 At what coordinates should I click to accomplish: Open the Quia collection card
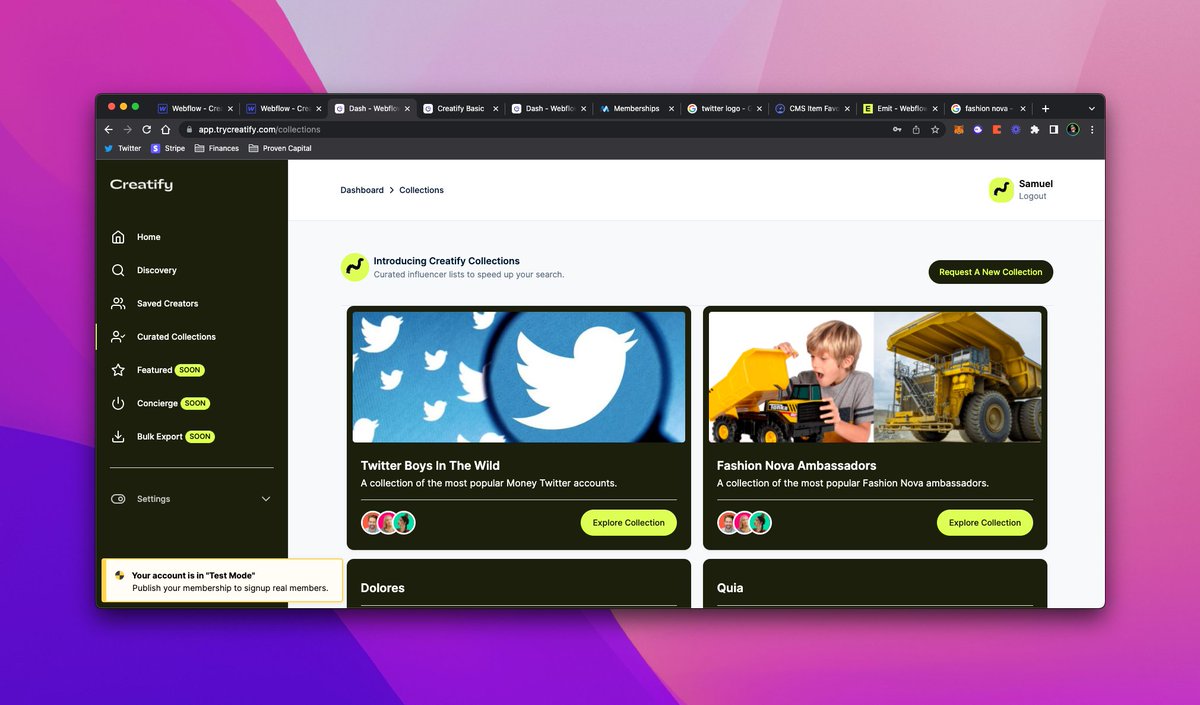coord(875,583)
